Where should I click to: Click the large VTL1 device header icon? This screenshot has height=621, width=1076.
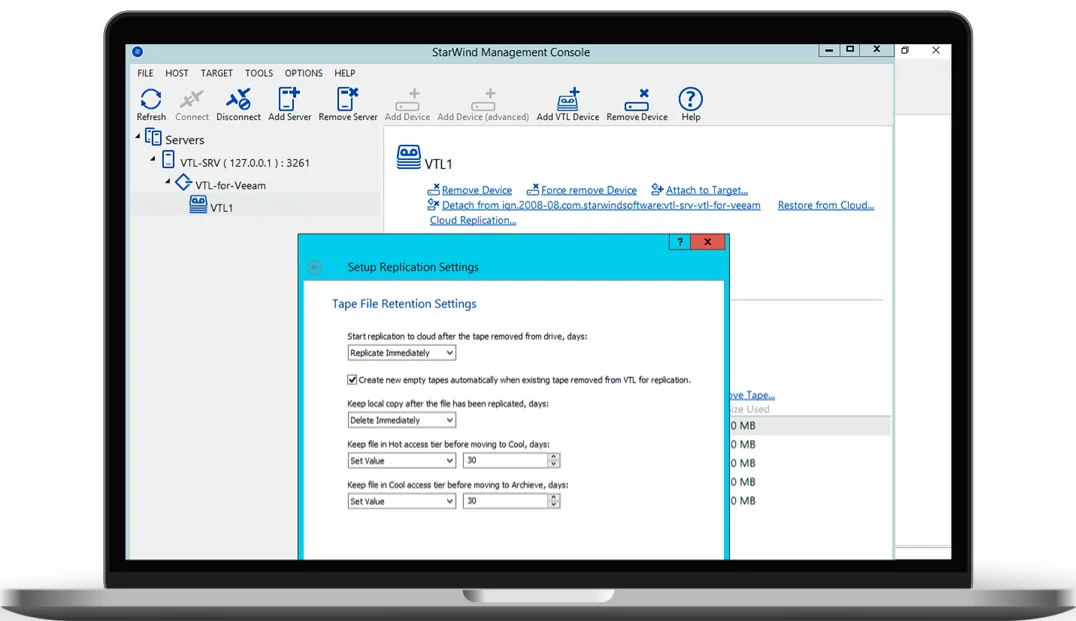point(408,157)
